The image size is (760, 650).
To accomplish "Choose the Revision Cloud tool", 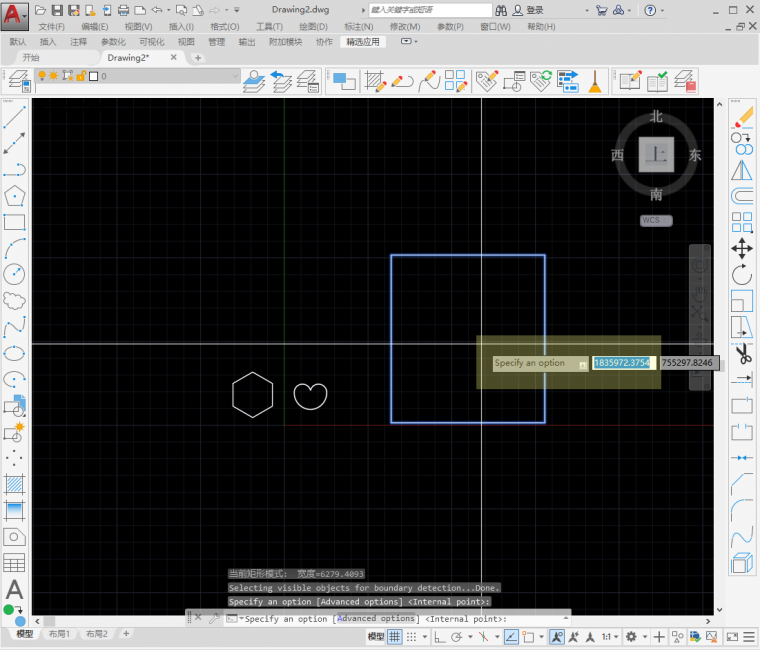I will click(15, 300).
